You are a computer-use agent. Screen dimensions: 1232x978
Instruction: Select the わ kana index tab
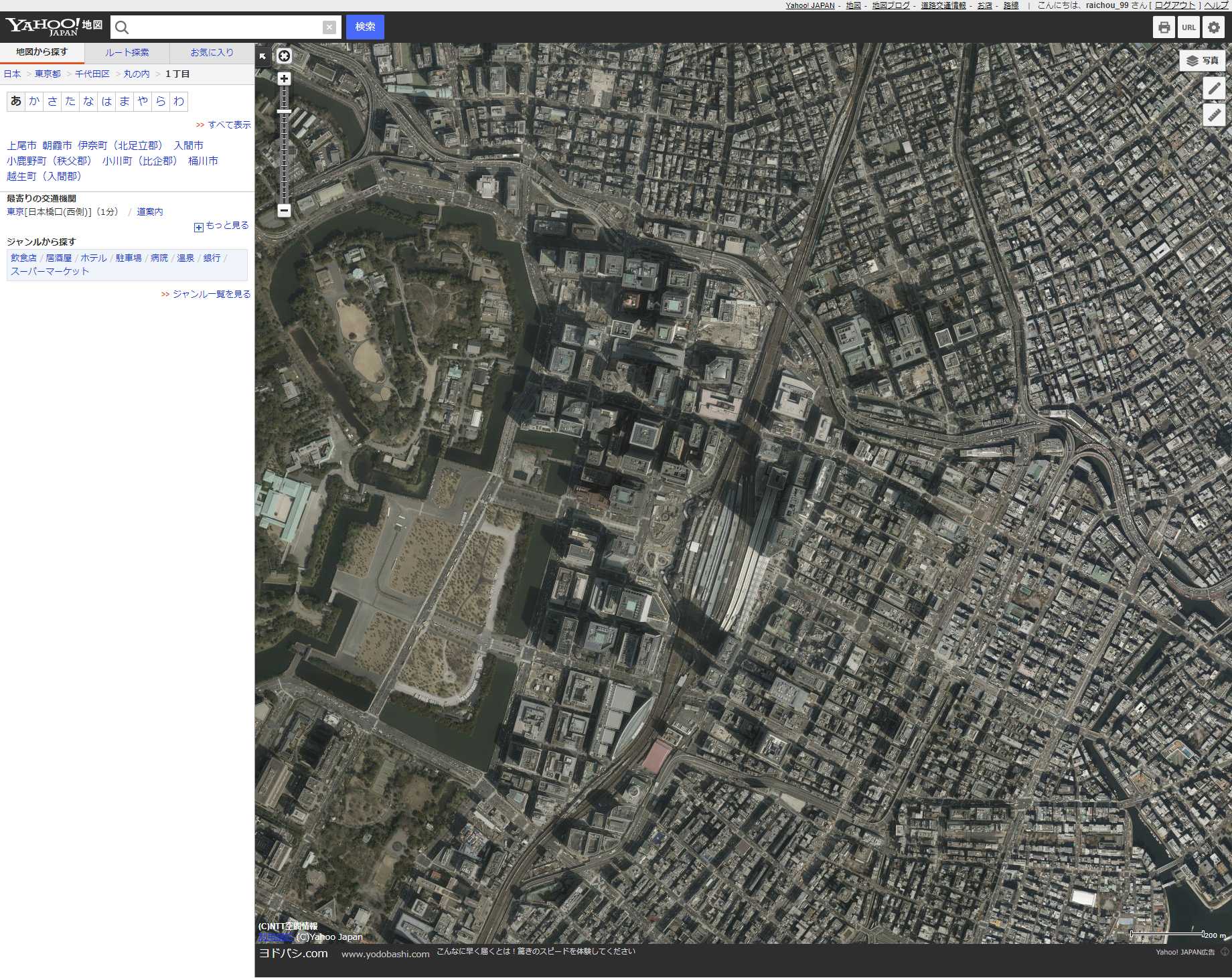click(x=179, y=101)
